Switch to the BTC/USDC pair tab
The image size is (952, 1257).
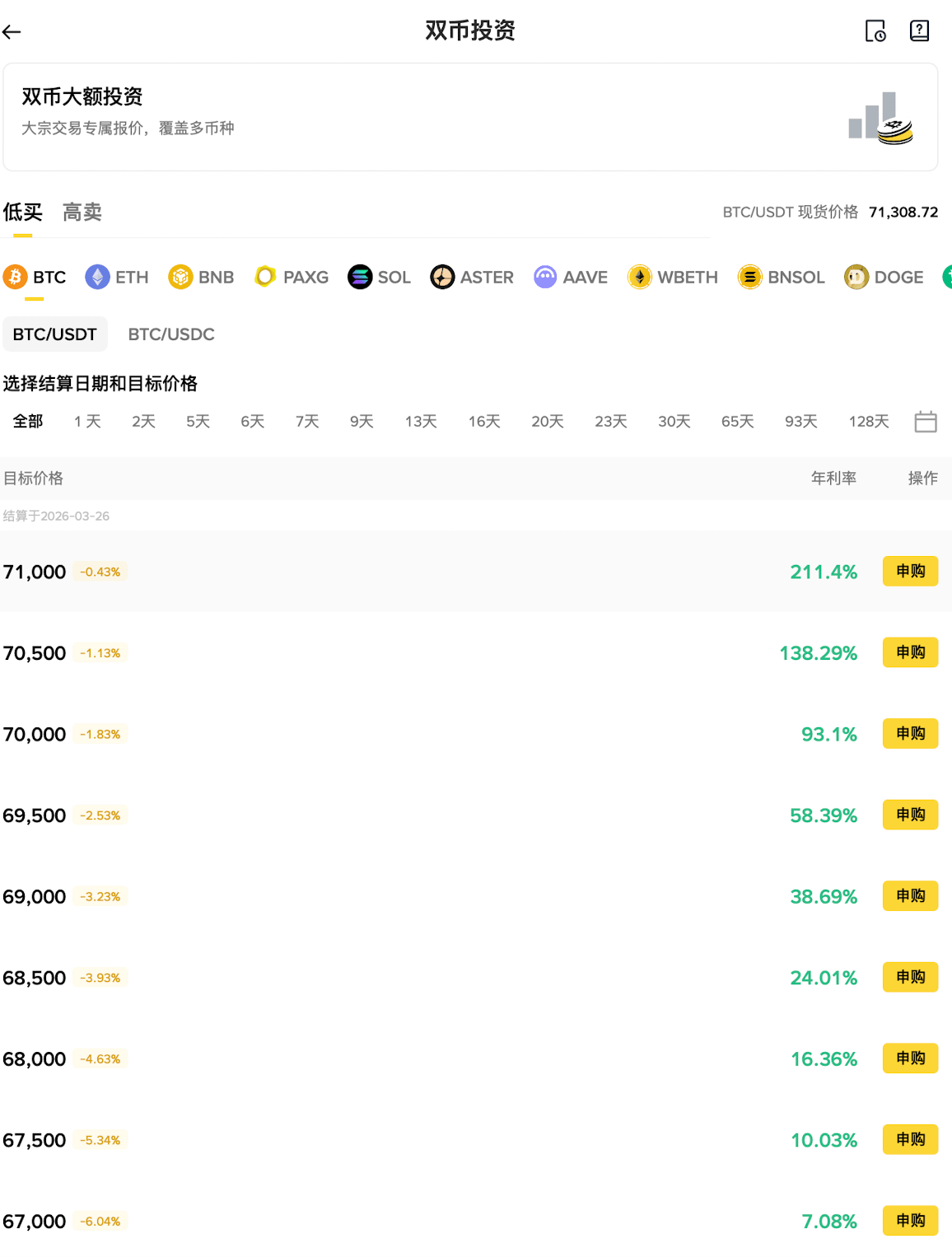point(170,334)
